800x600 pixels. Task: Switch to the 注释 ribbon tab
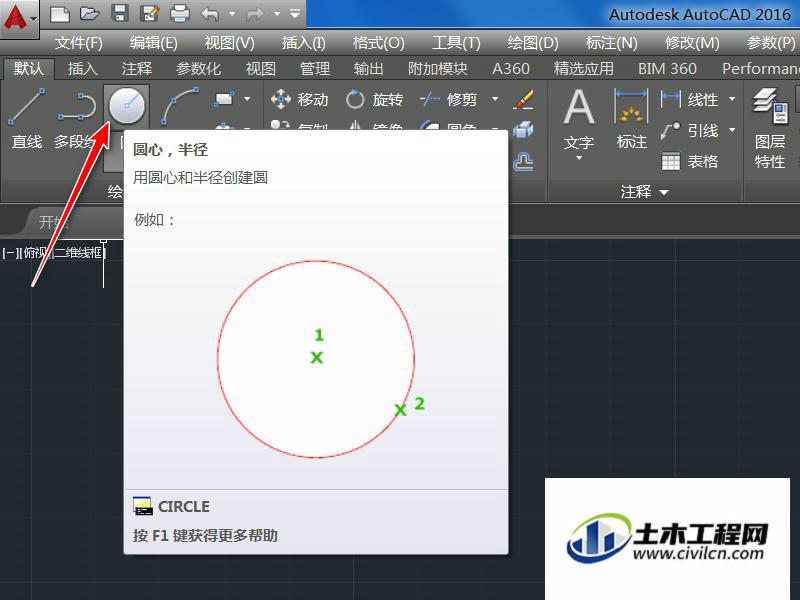click(137, 68)
